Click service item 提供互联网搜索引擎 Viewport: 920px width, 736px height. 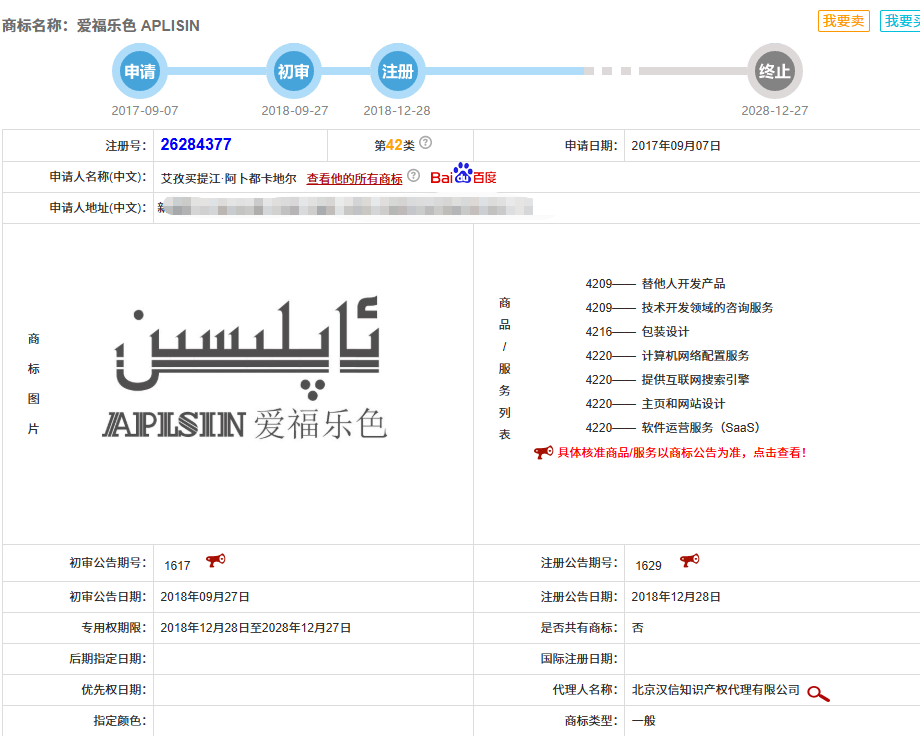(x=695, y=380)
